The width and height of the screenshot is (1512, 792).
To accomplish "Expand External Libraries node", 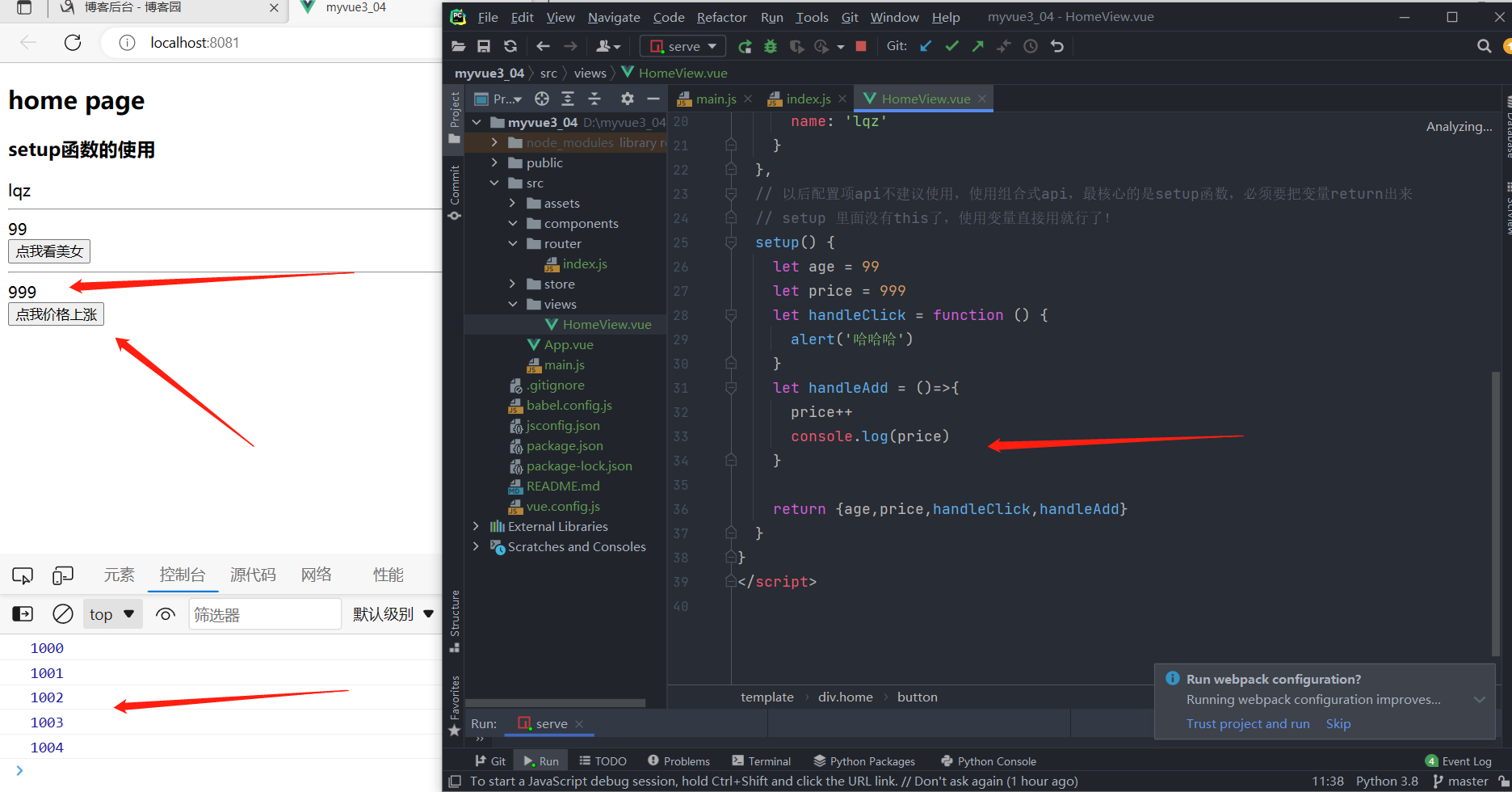I will (477, 526).
